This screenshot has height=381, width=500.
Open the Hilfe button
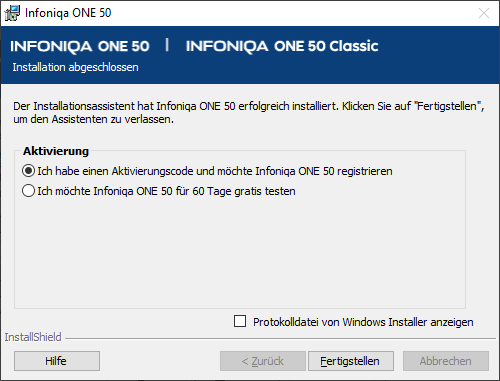[x=57, y=361]
